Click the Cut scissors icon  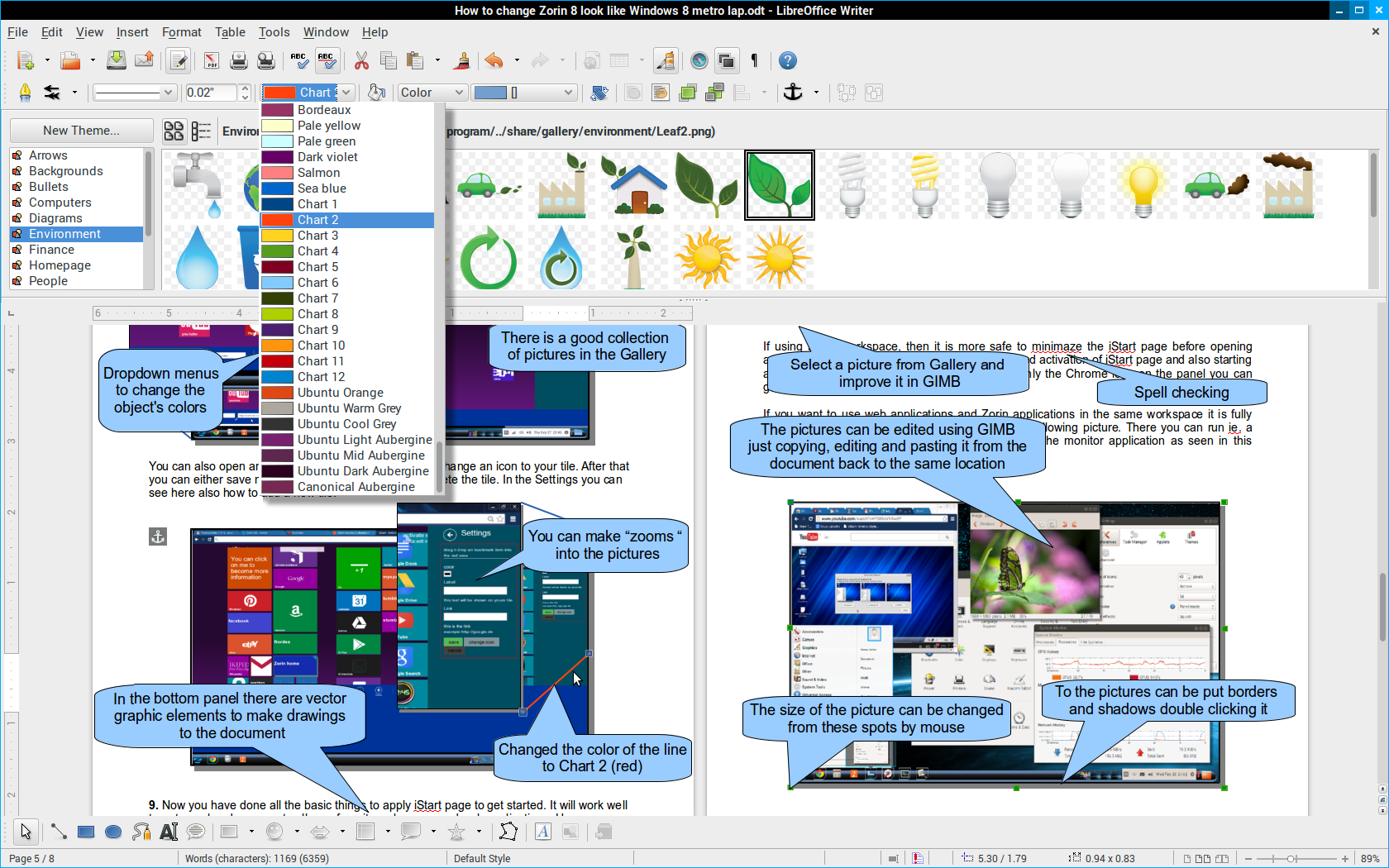tap(361, 60)
